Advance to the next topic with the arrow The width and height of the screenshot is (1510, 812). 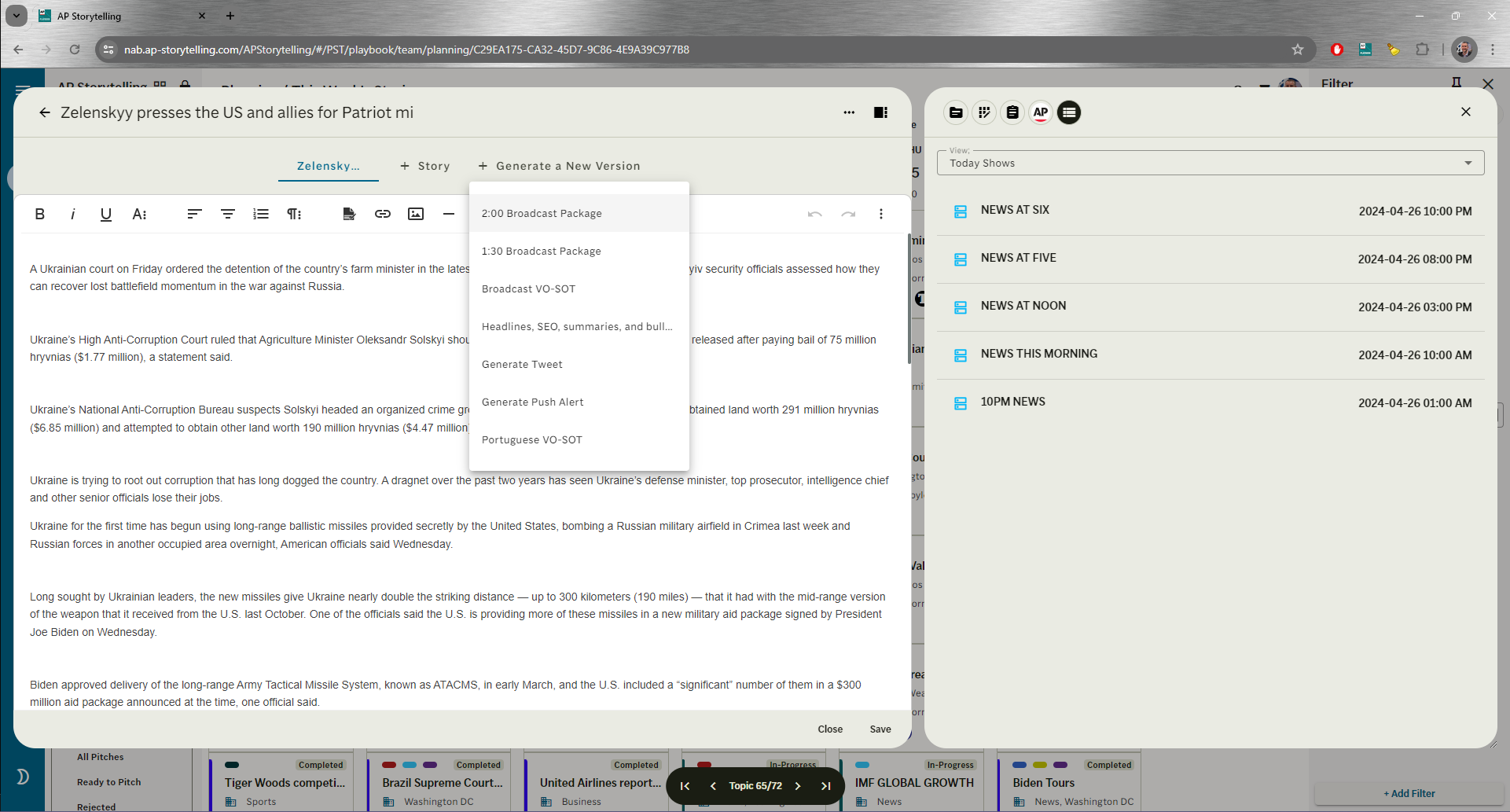pos(797,785)
